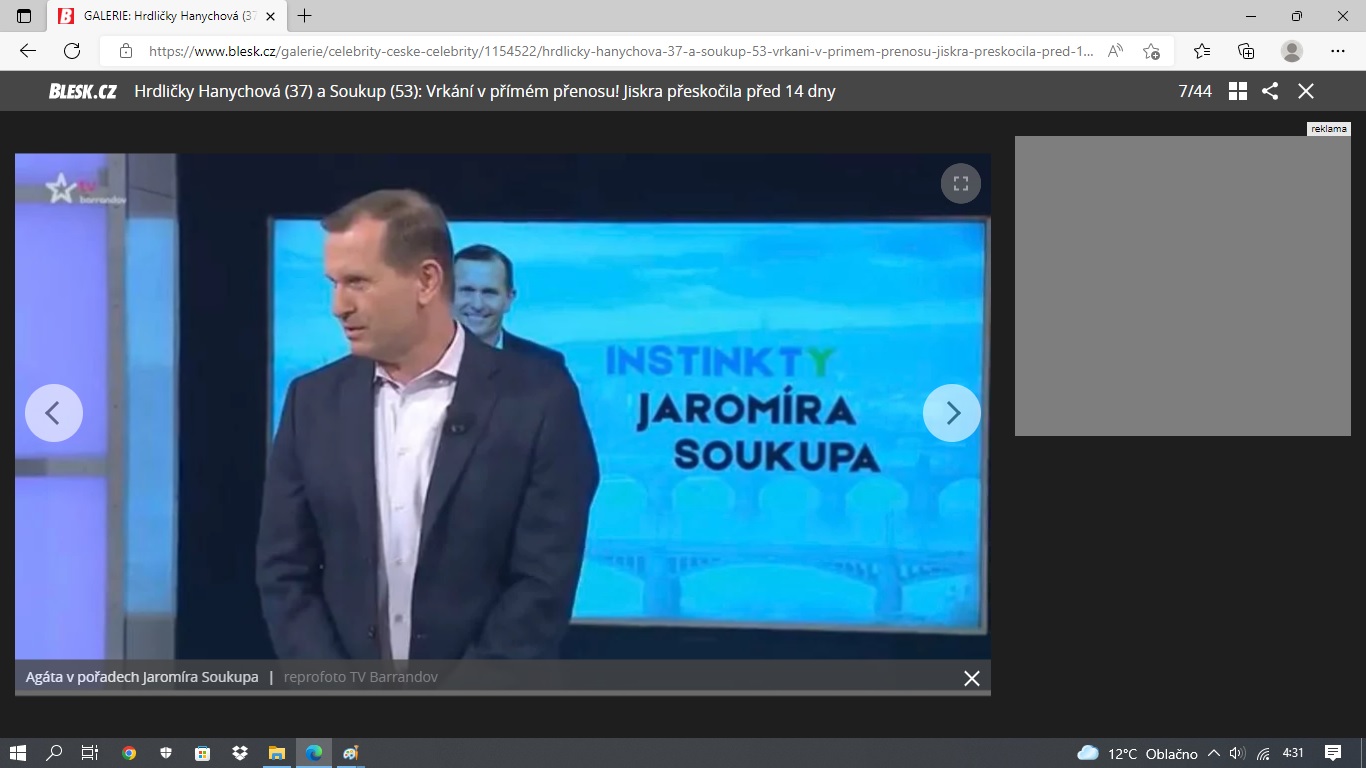Show hidden system tray icons
Image resolution: width=1366 pixels, height=768 pixels.
pyautogui.click(x=1214, y=753)
